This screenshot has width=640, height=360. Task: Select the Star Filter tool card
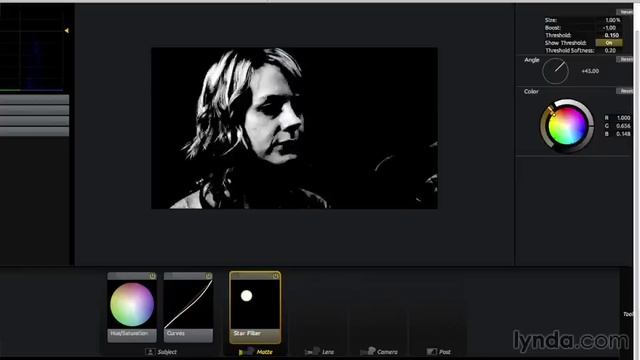point(255,307)
